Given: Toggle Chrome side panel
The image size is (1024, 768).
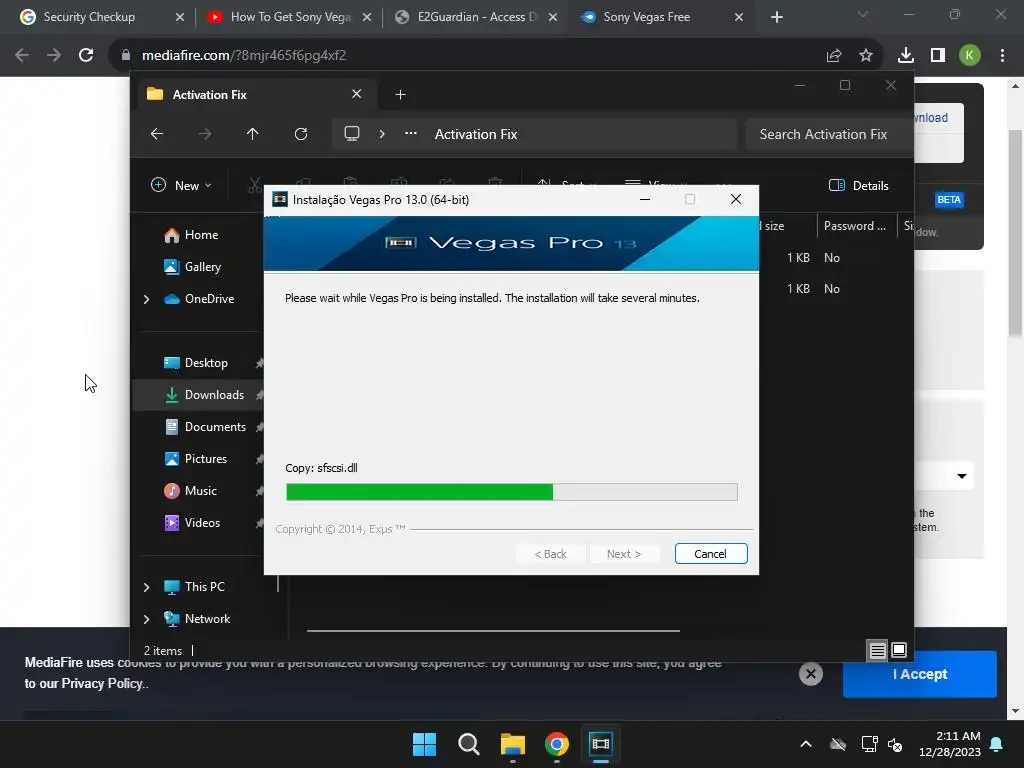Looking at the screenshot, I should (938, 56).
